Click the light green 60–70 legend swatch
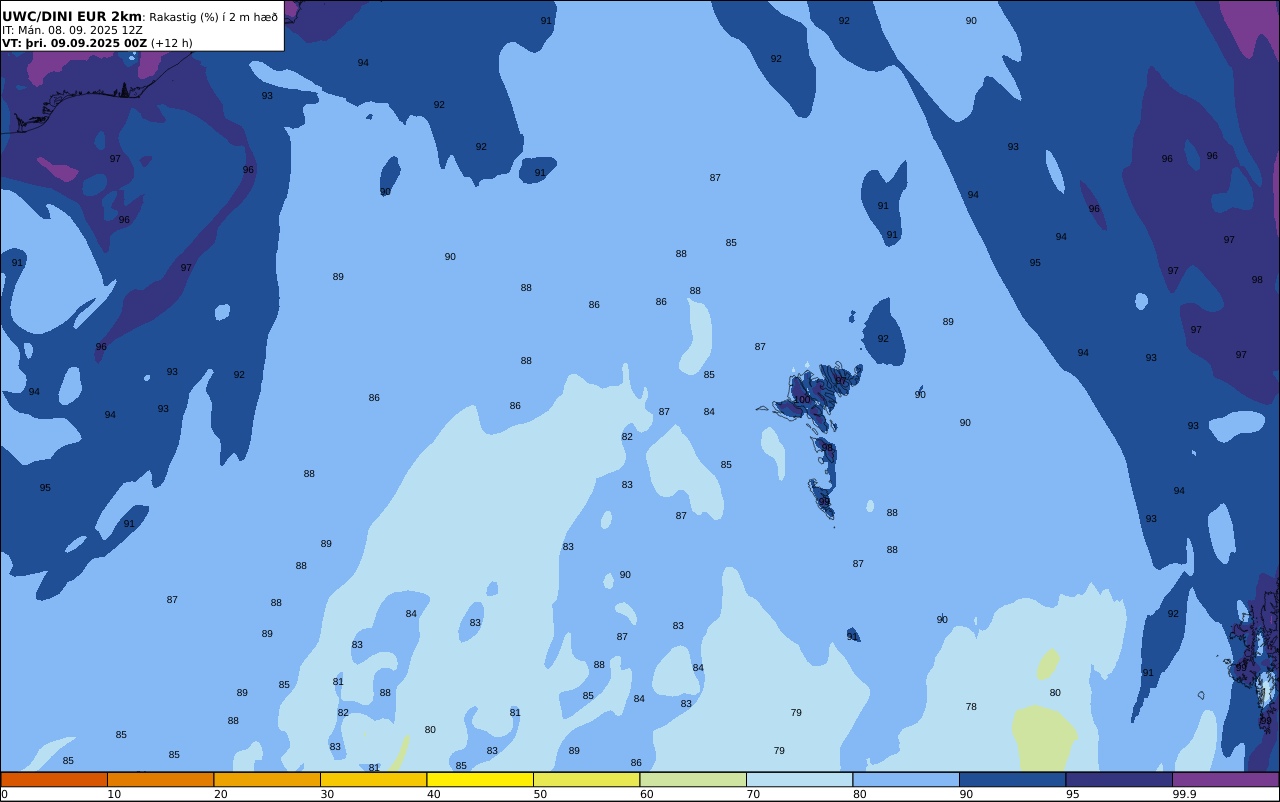 click(x=693, y=779)
